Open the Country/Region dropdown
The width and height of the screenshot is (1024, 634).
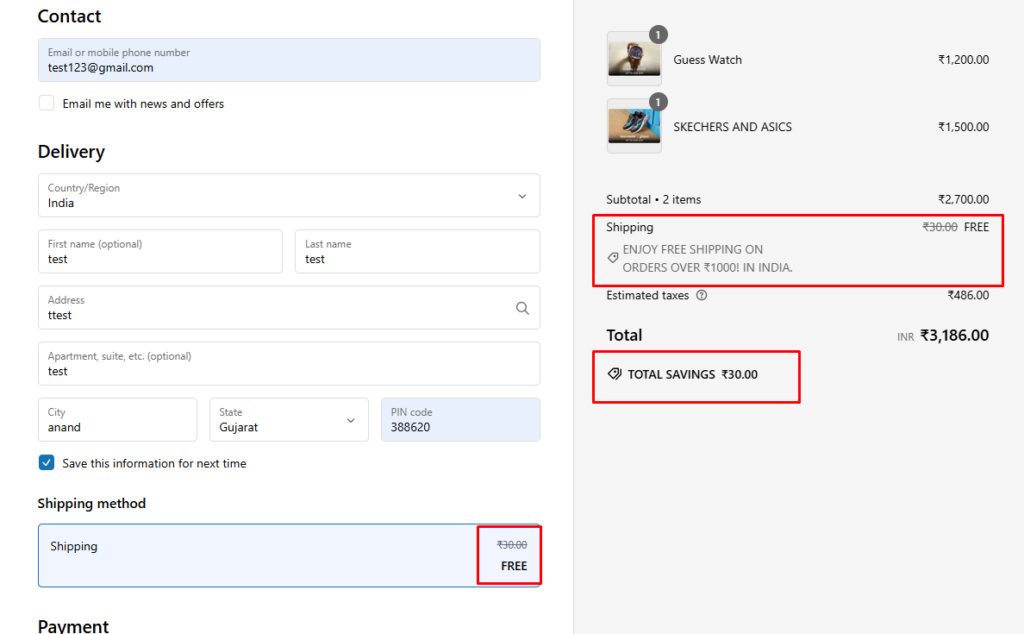click(289, 195)
